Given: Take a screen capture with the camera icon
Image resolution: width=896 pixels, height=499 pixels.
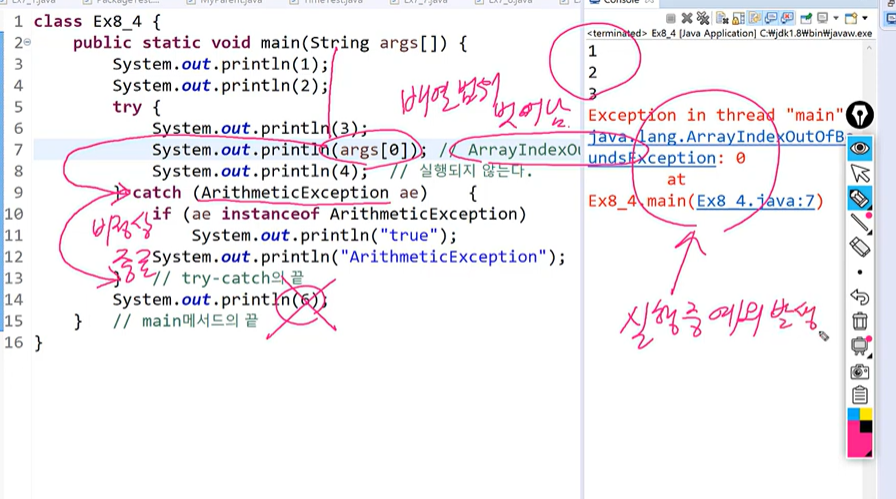Looking at the screenshot, I should pos(860,372).
